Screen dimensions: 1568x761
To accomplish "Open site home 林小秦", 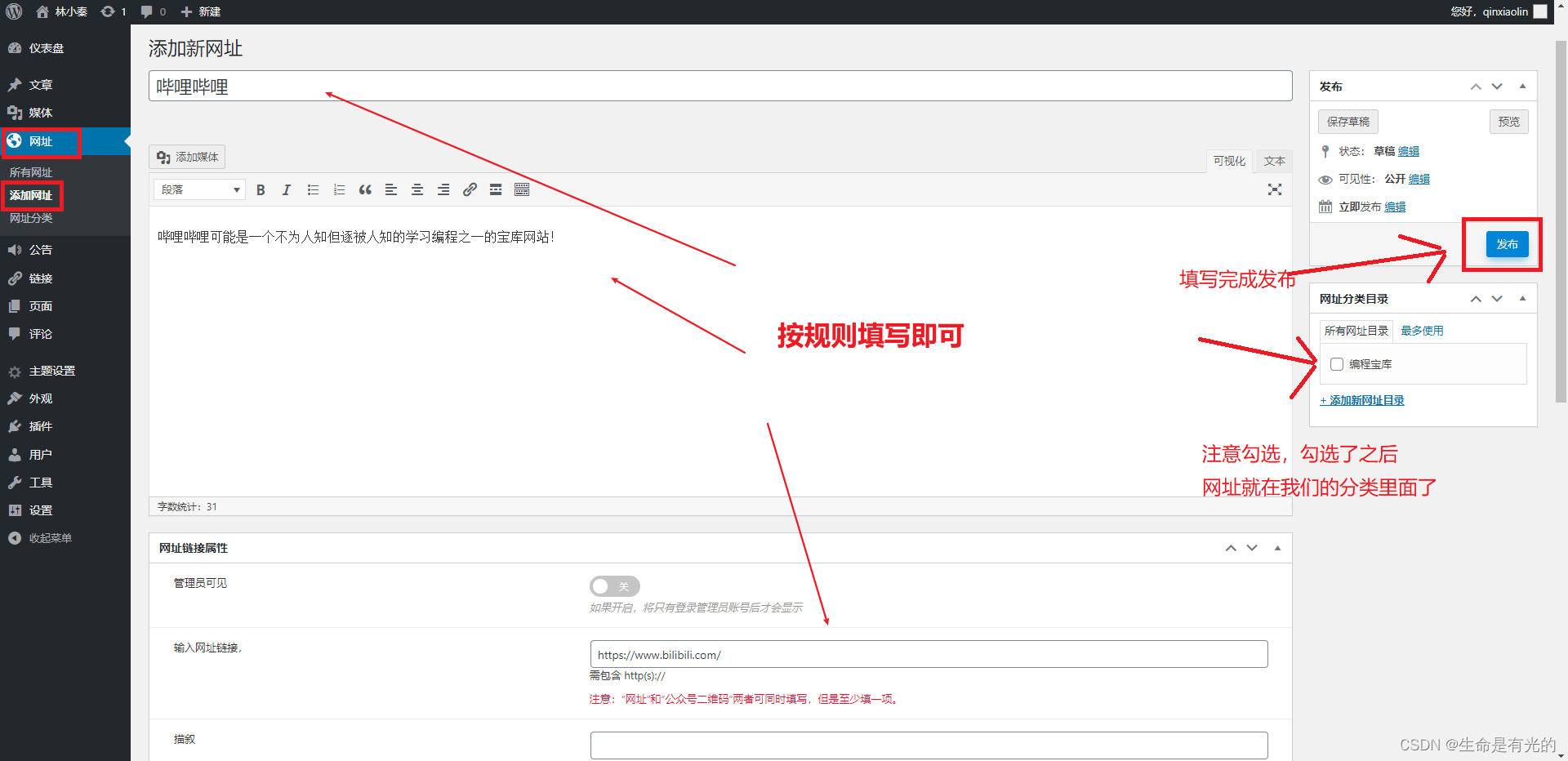I will (x=62, y=11).
